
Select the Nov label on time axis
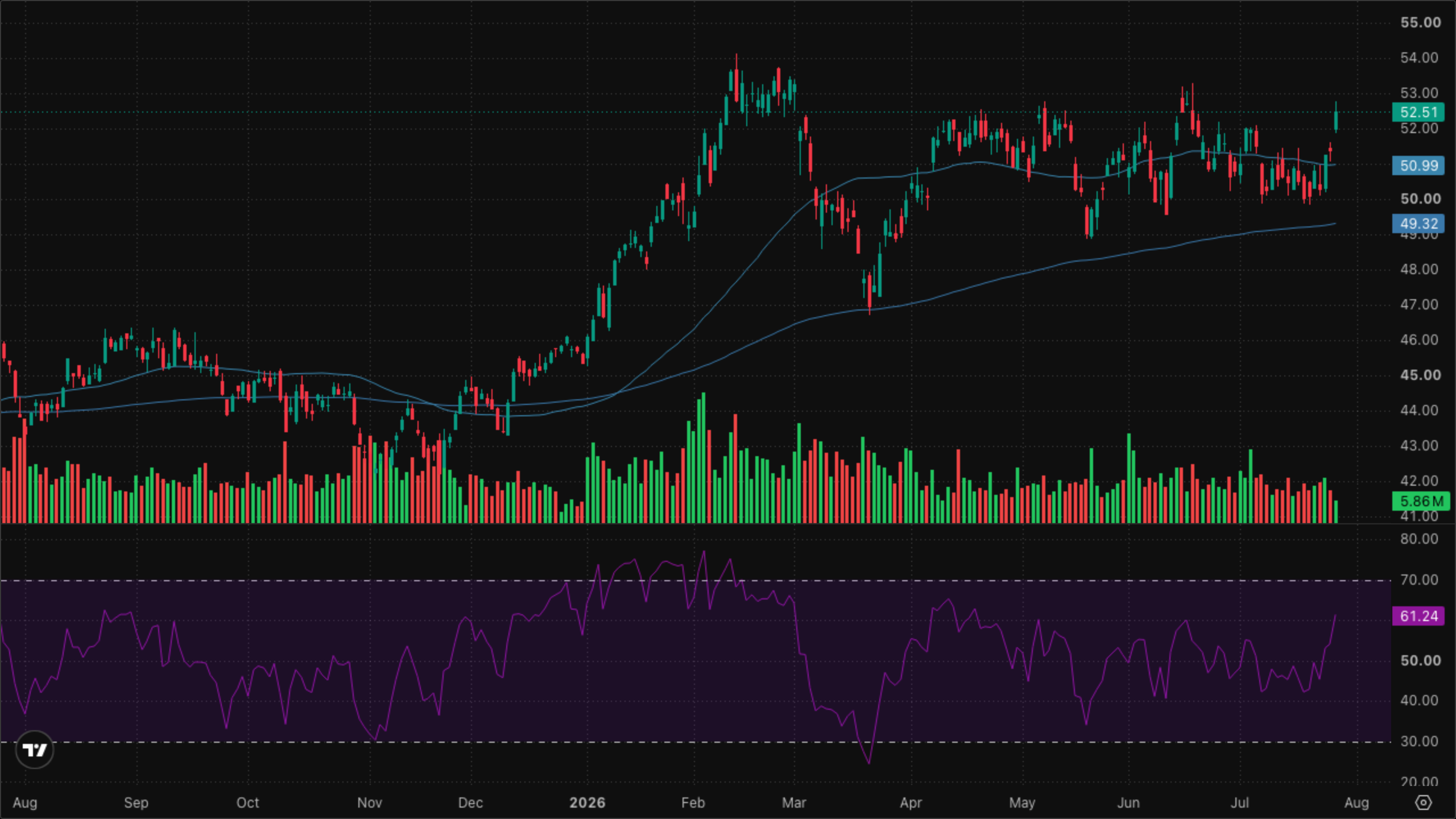pos(370,803)
